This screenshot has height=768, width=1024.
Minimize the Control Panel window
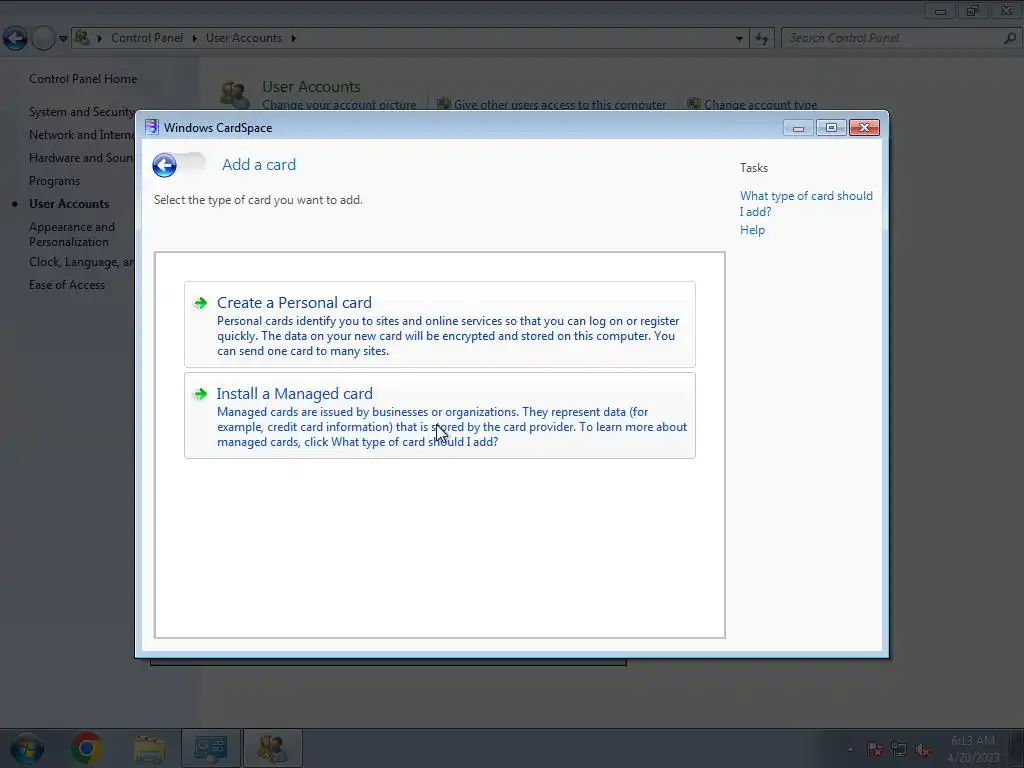click(x=940, y=10)
